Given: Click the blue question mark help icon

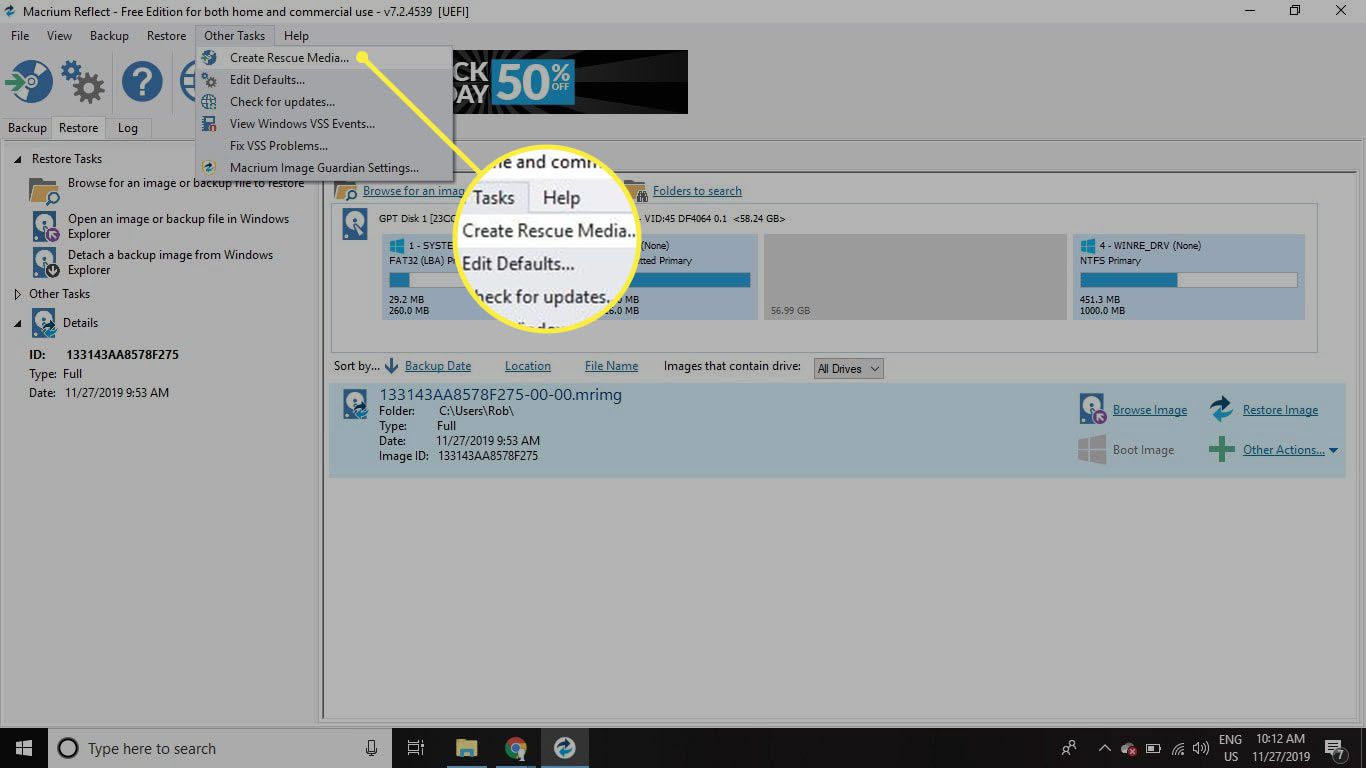Looking at the screenshot, I should point(142,81).
